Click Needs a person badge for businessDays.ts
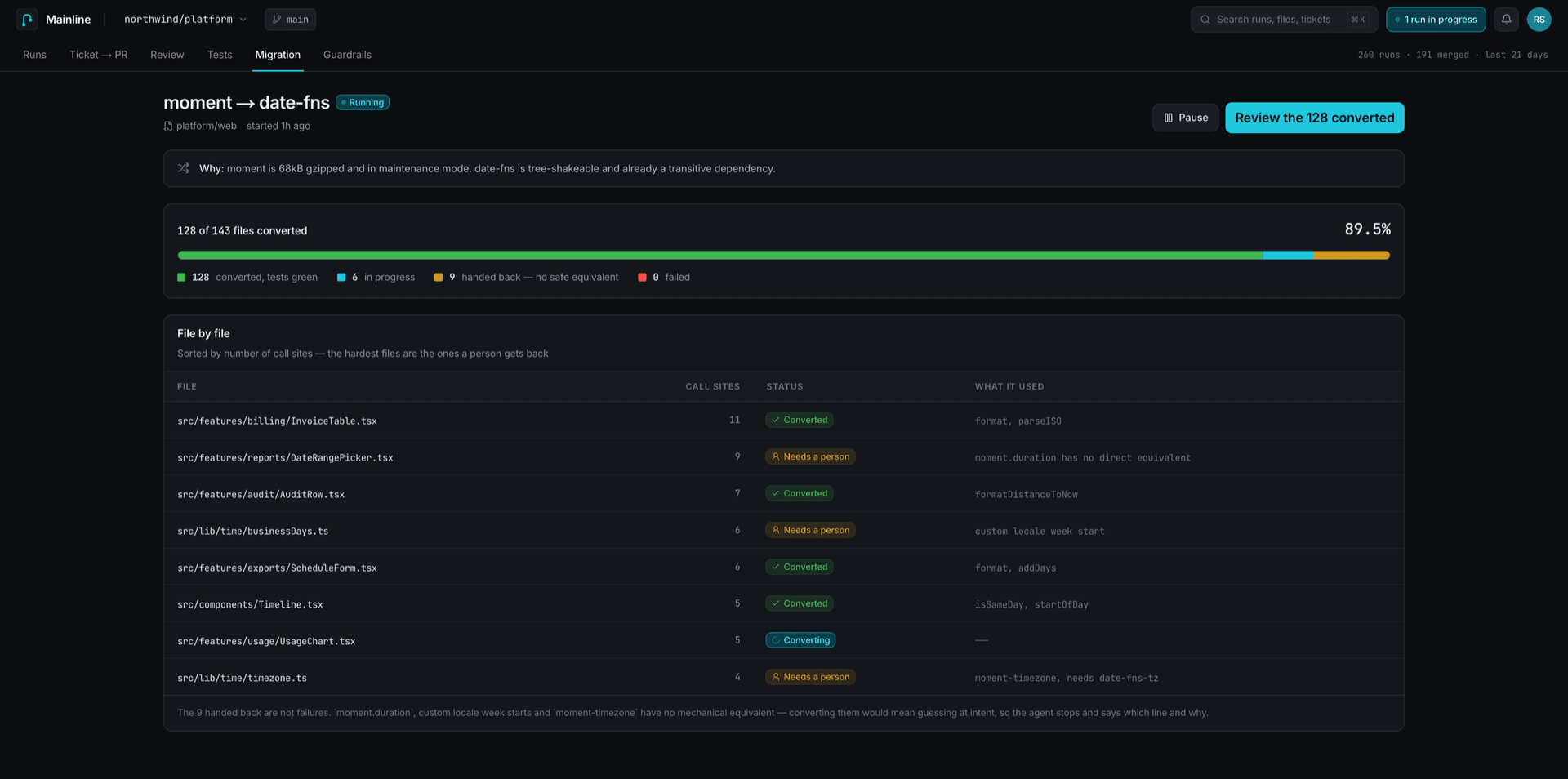 tap(810, 530)
